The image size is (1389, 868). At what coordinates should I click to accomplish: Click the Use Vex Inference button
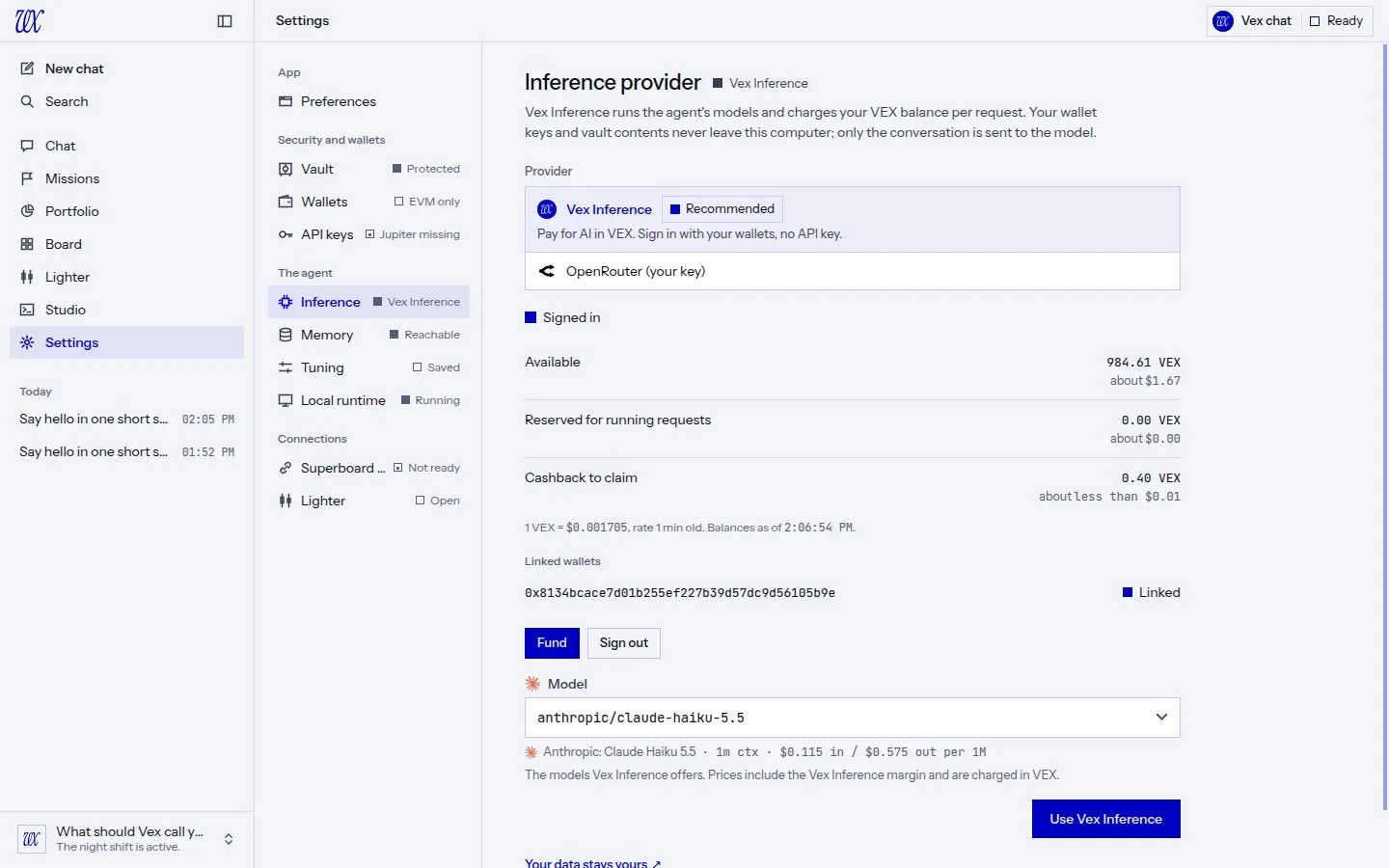click(1106, 819)
